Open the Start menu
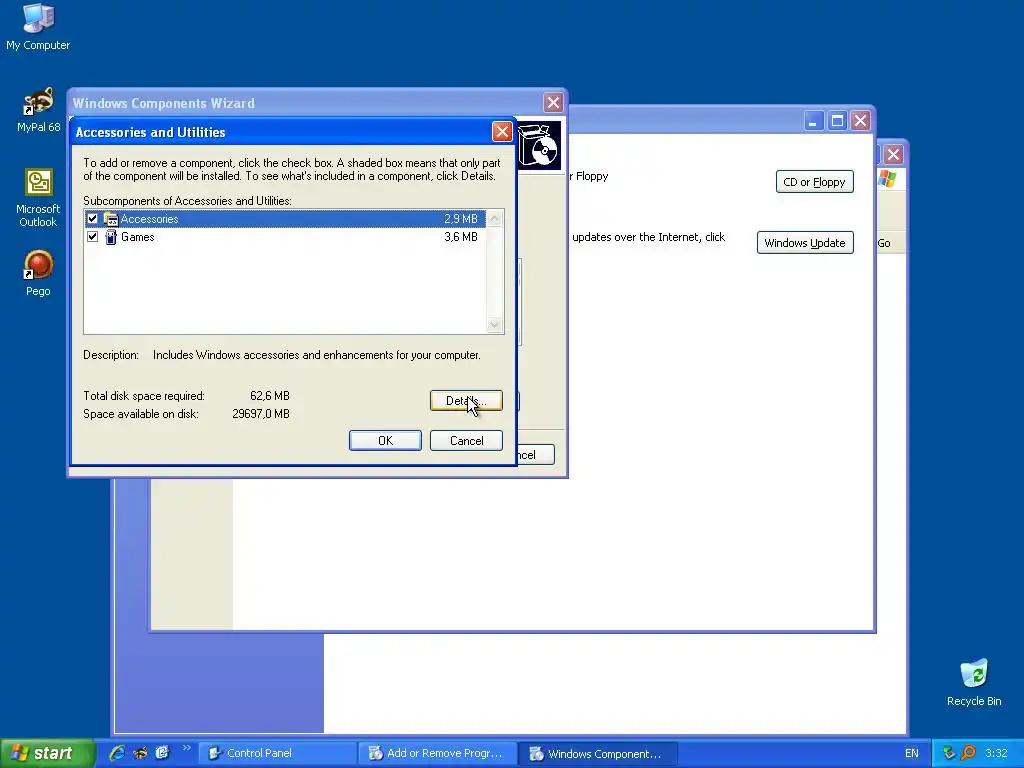Viewport: 1024px width, 768px height. click(47, 753)
